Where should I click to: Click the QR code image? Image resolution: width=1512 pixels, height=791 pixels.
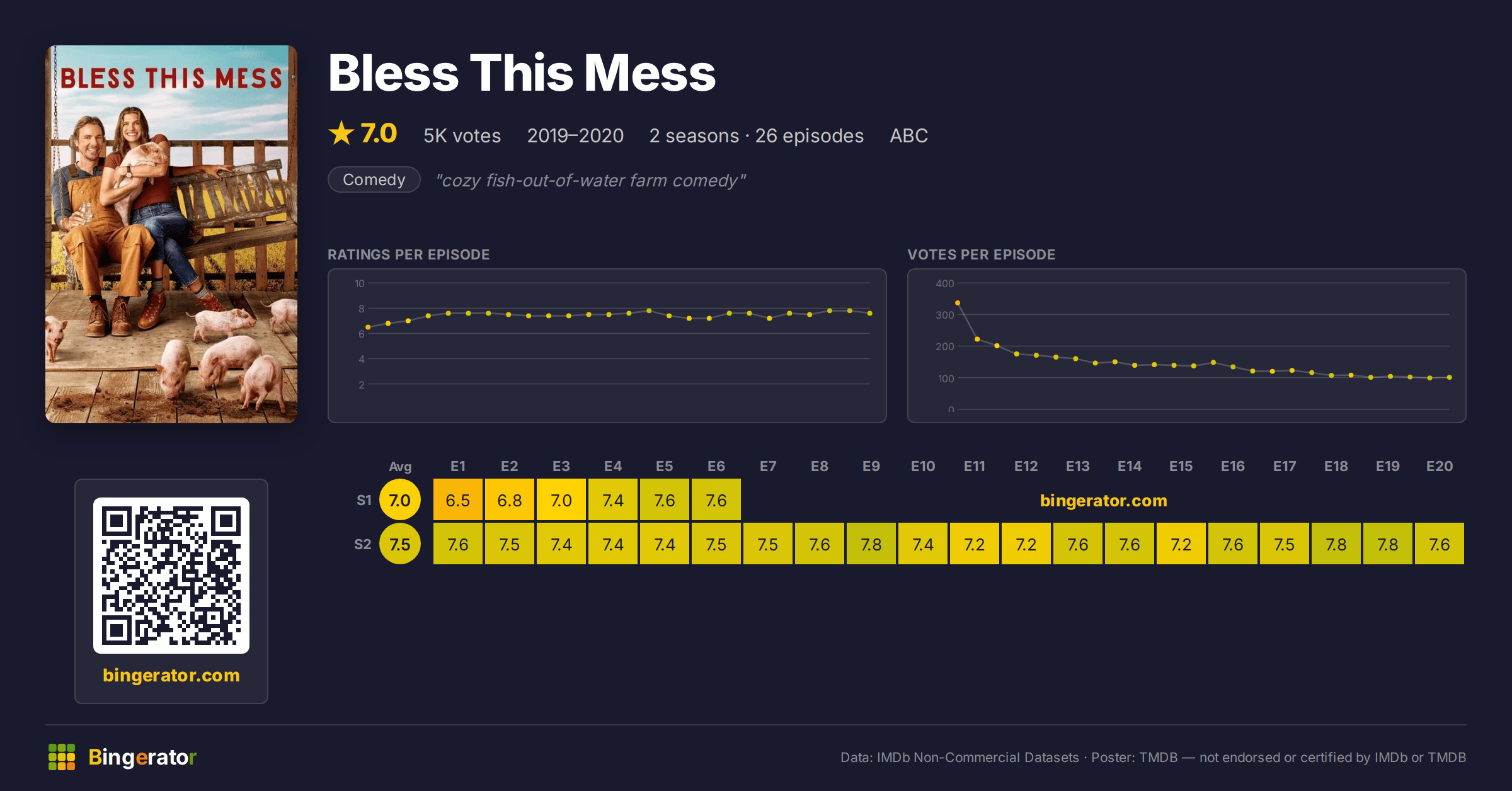pyautogui.click(x=171, y=576)
